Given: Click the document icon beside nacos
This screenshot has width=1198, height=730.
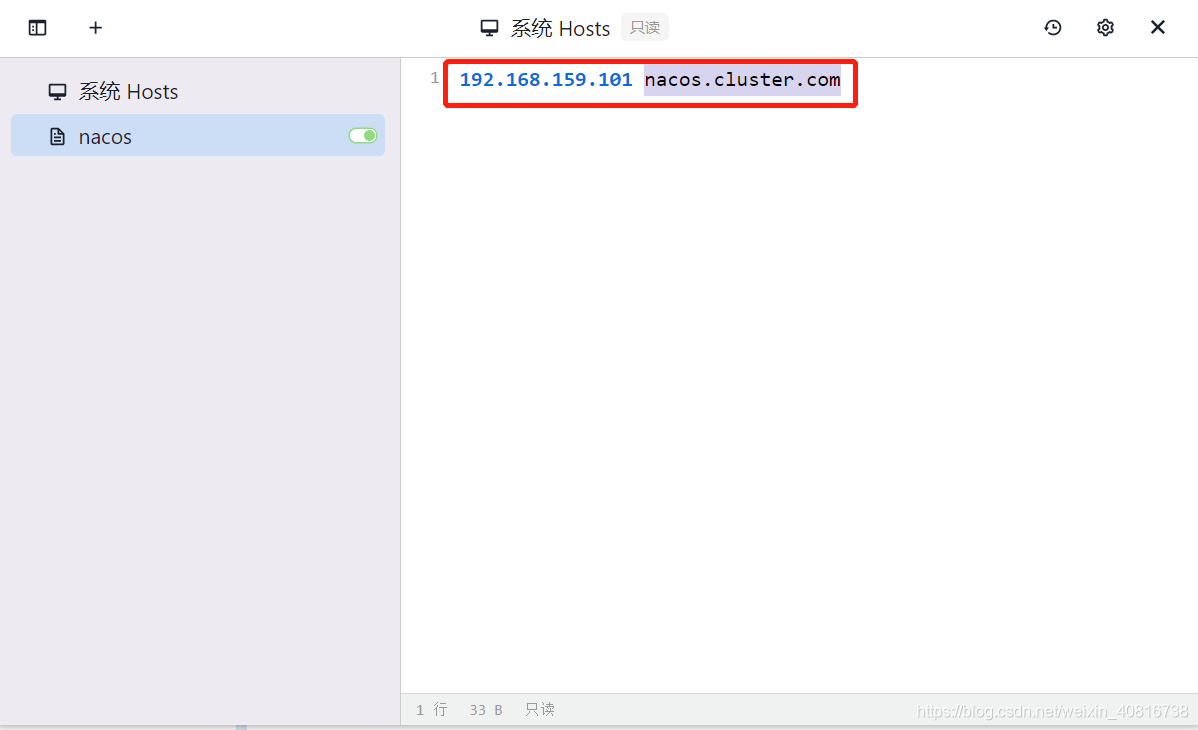Looking at the screenshot, I should (x=57, y=137).
